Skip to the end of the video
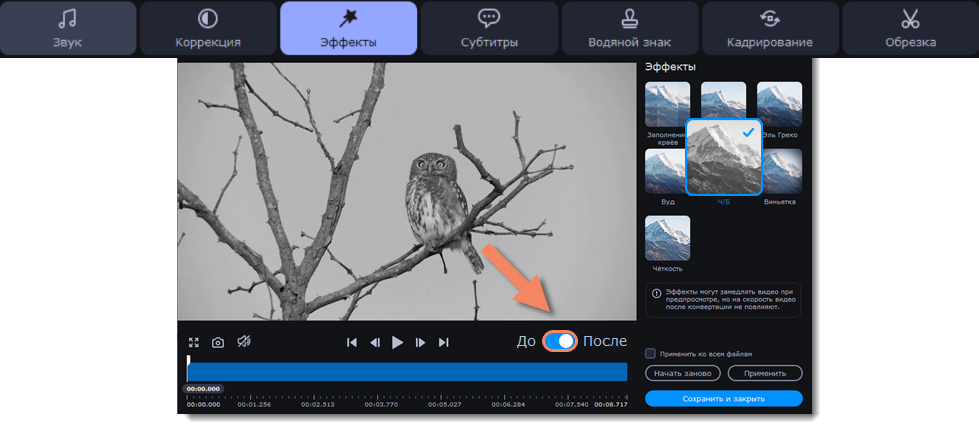This screenshot has height=429, width=979. (444, 342)
